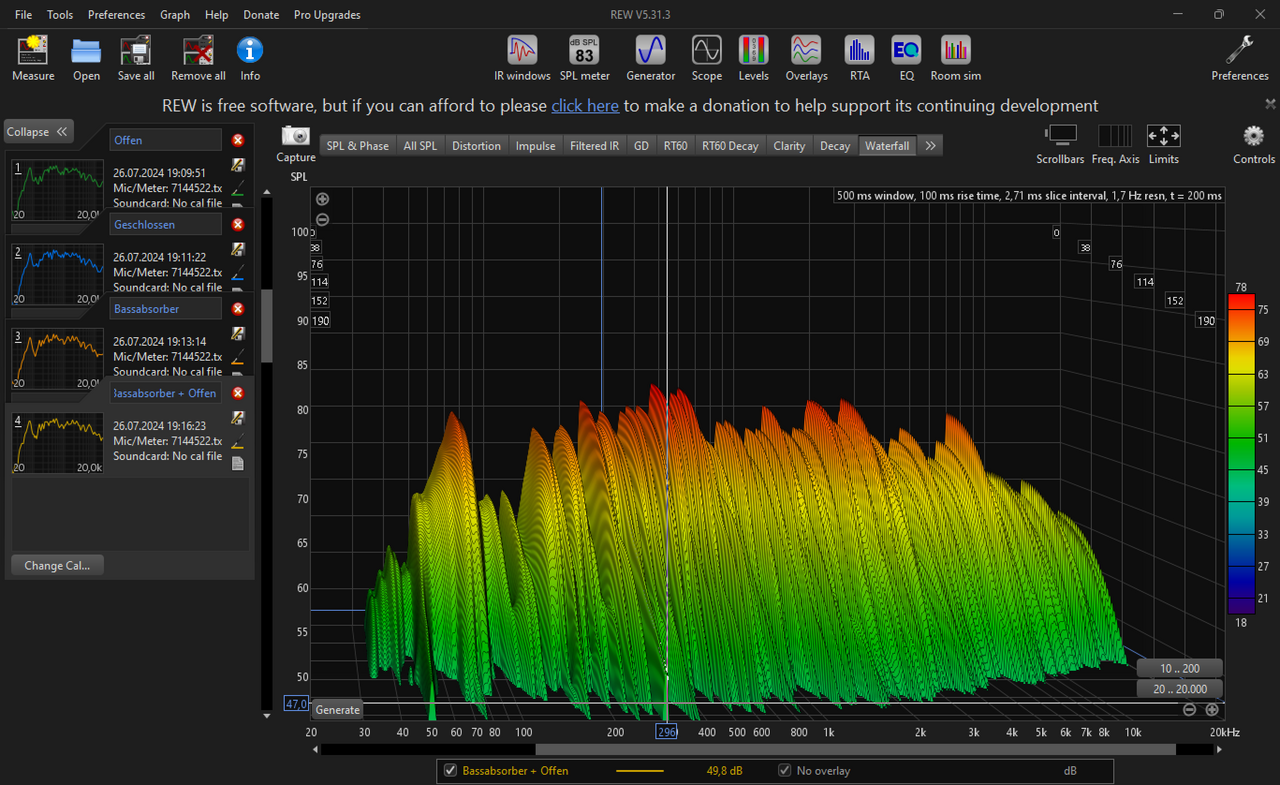This screenshot has width=1280, height=785.
Task: Open the EQ tool
Action: (x=906, y=50)
